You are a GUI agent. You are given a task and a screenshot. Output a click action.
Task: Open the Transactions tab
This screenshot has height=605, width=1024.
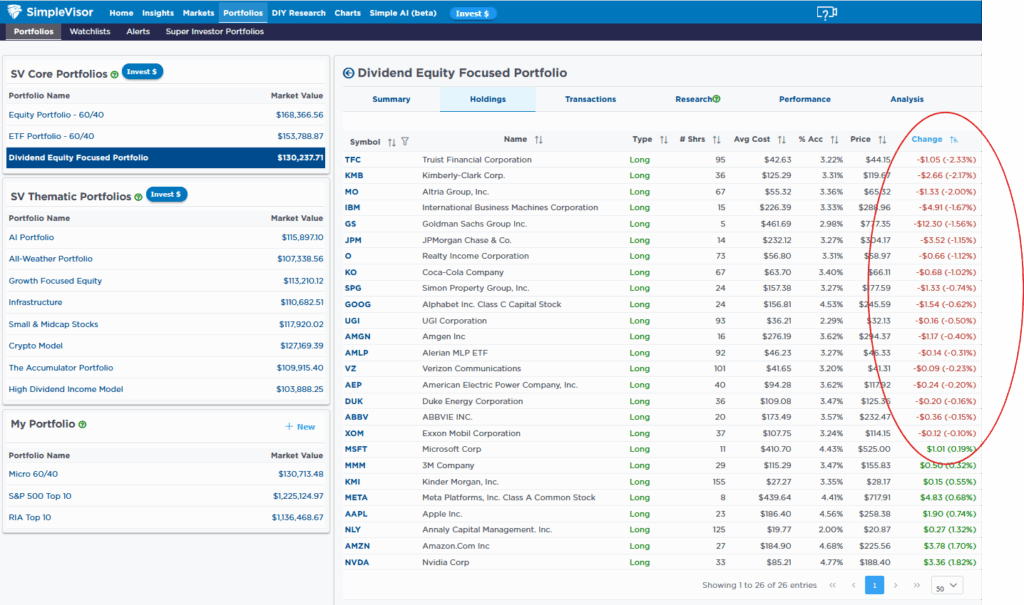pyautogui.click(x=590, y=99)
